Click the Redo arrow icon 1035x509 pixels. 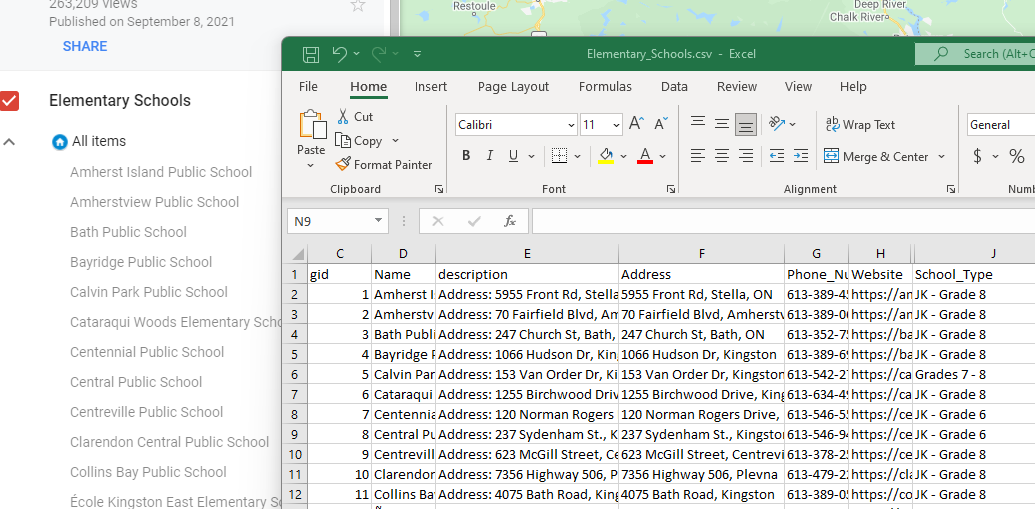[378, 54]
